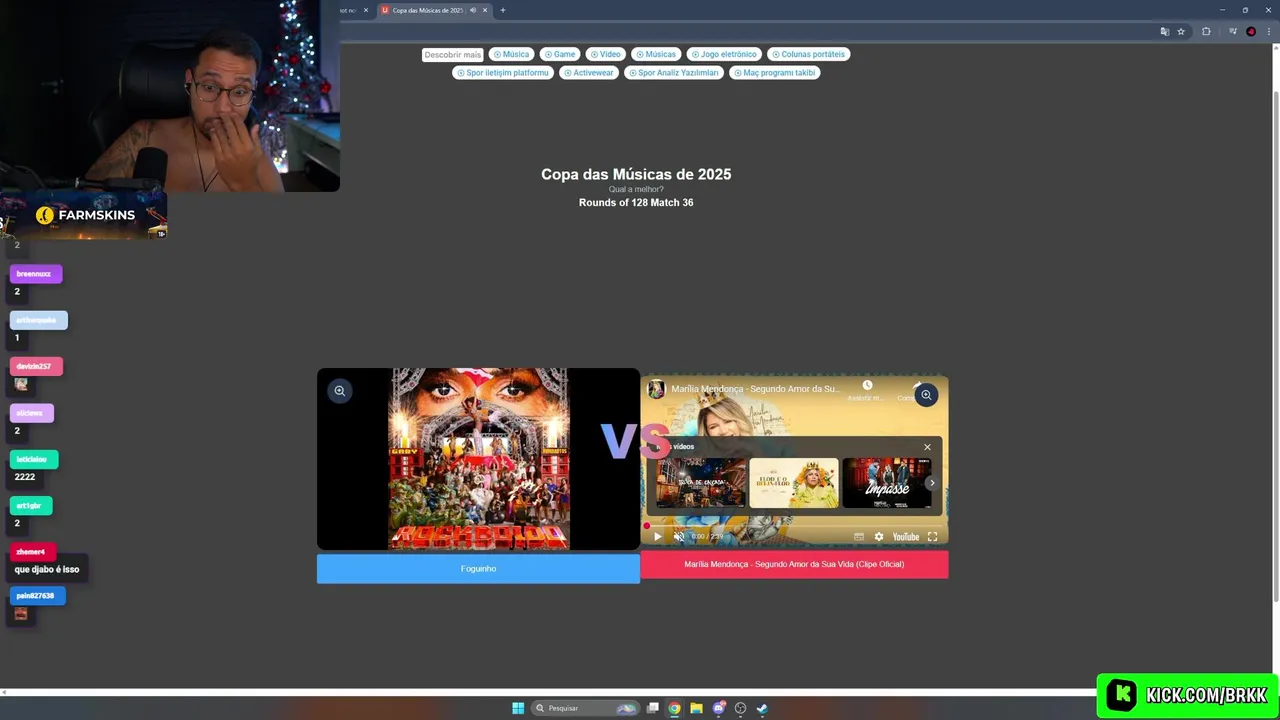Open Steam from the taskbar
1280x720 pixels.
coord(762,708)
